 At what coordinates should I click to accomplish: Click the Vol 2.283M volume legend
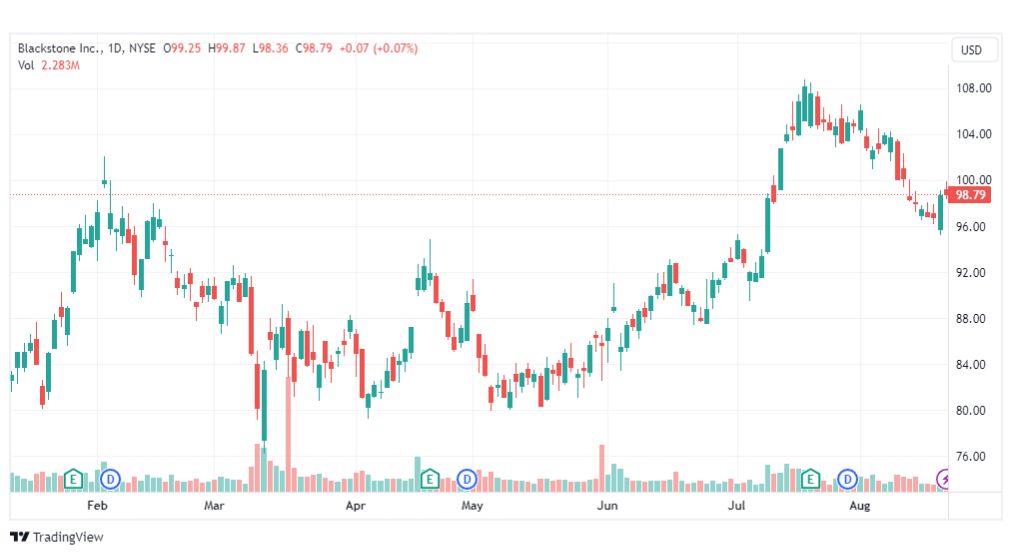pos(48,65)
